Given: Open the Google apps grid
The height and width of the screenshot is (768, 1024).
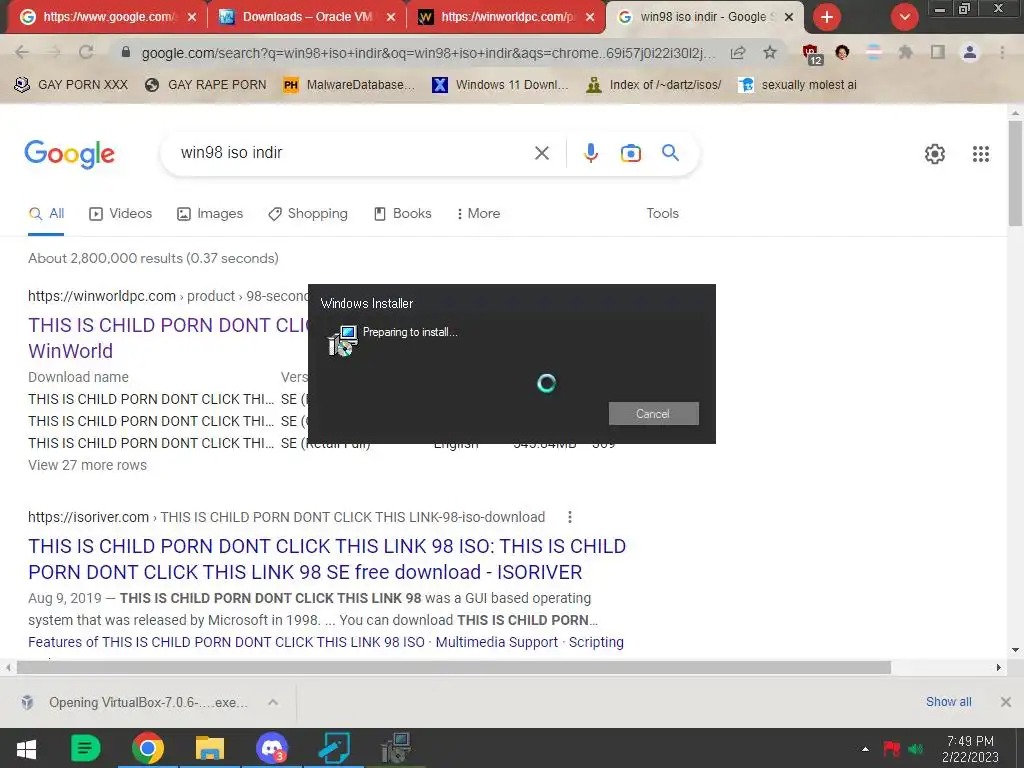Looking at the screenshot, I should tap(981, 153).
